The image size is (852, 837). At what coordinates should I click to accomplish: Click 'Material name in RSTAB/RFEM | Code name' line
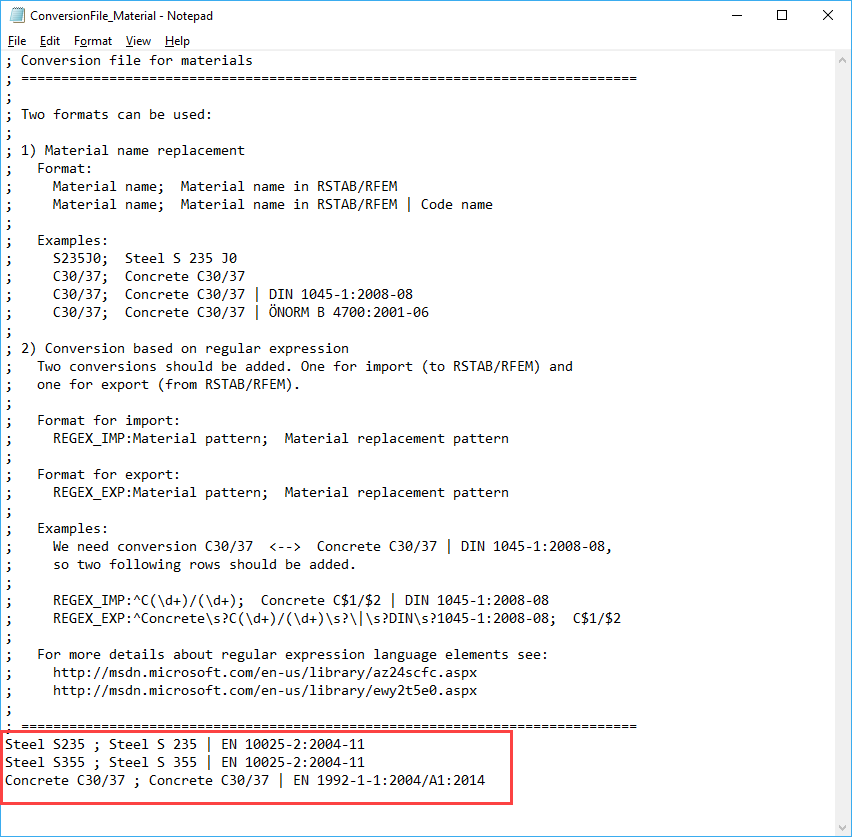(x=273, y=204)
